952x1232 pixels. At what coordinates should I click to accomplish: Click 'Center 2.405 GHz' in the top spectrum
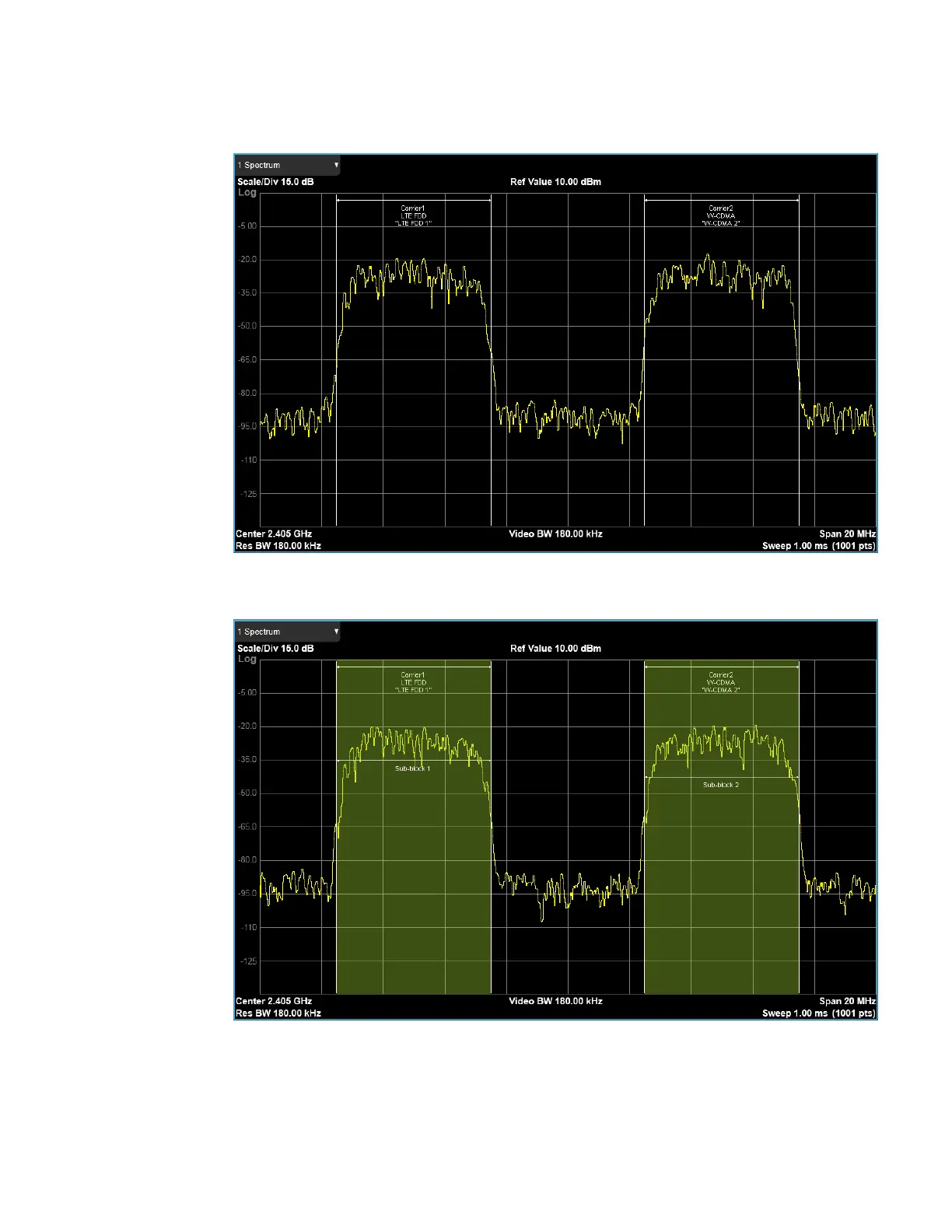coord(274,534)
